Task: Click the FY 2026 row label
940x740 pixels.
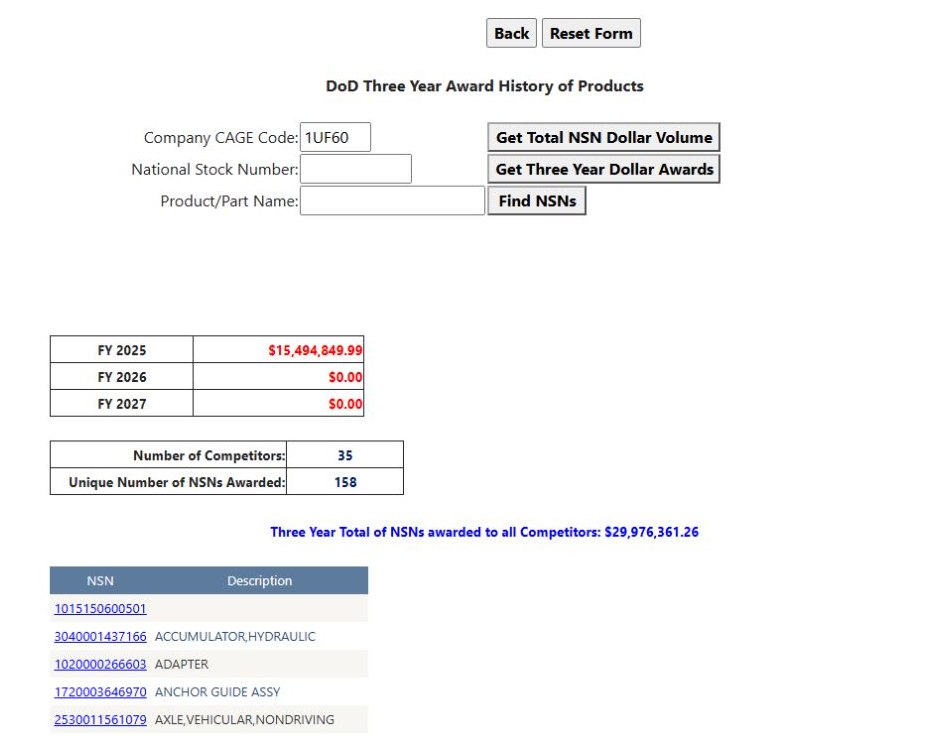Action: pos(122,377)
